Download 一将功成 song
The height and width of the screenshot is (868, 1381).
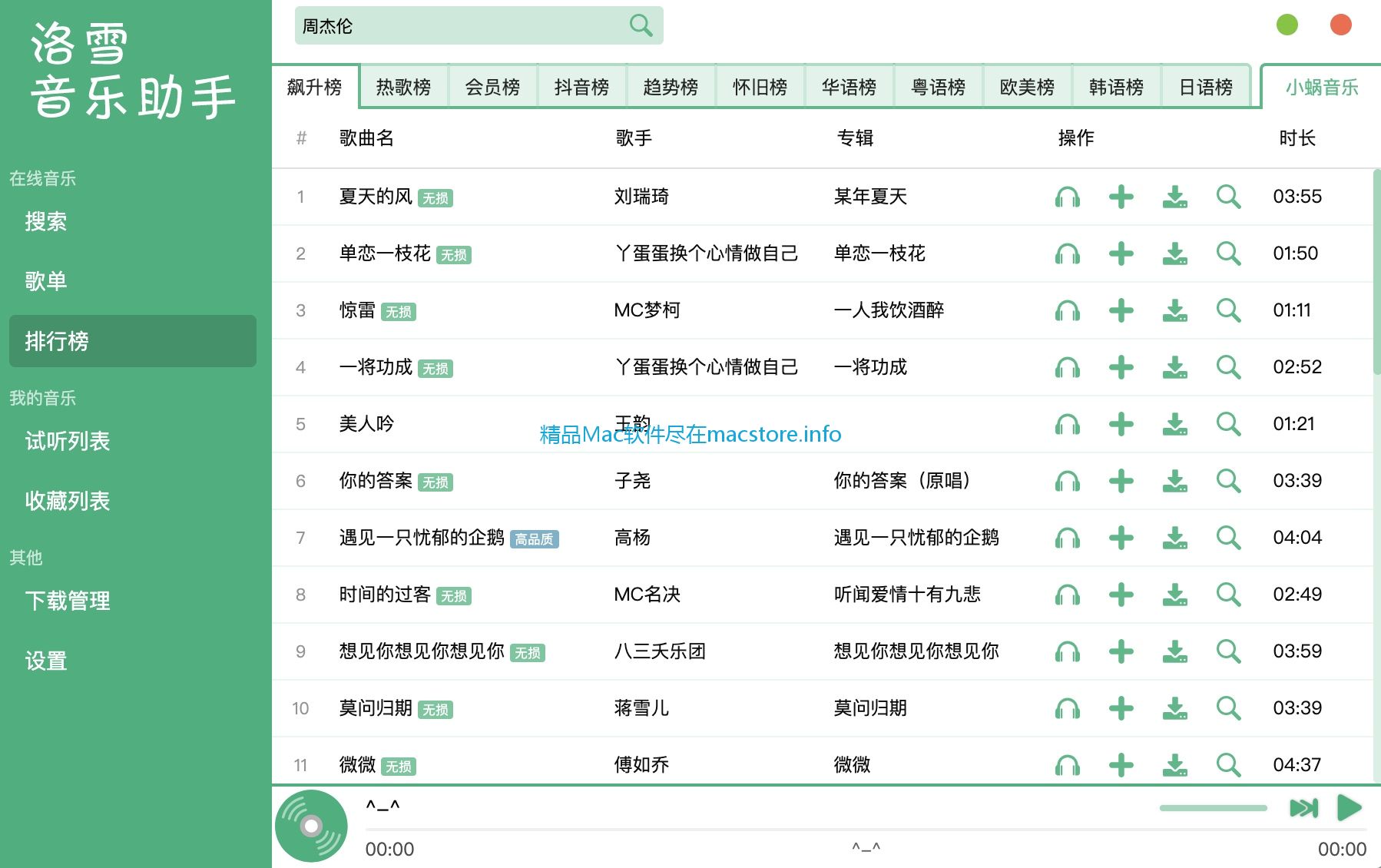point(1175,367)
